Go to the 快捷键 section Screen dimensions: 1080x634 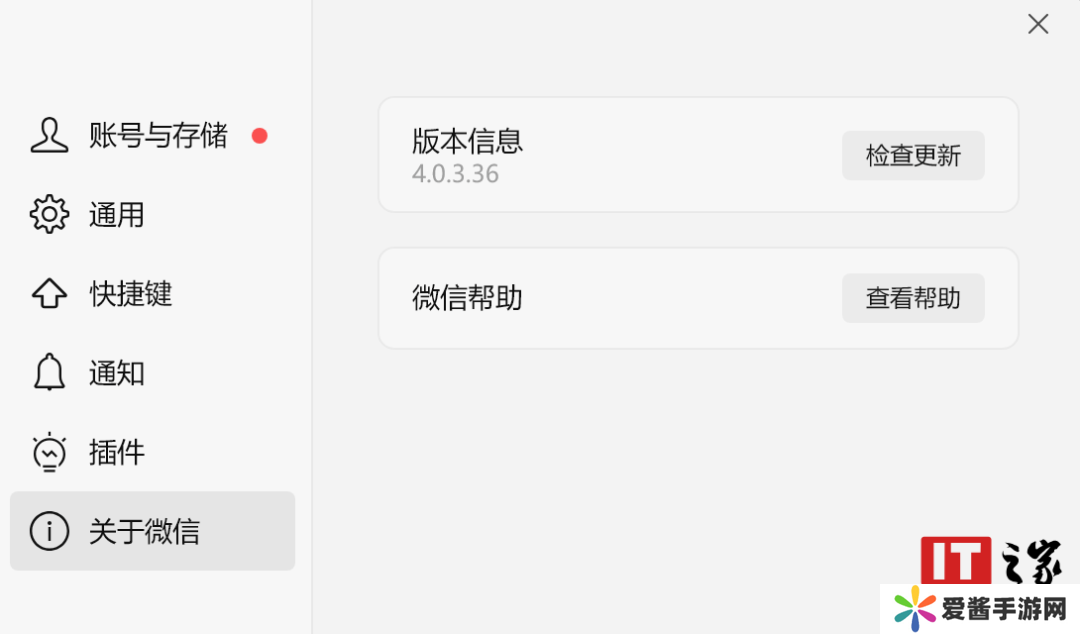131,294
